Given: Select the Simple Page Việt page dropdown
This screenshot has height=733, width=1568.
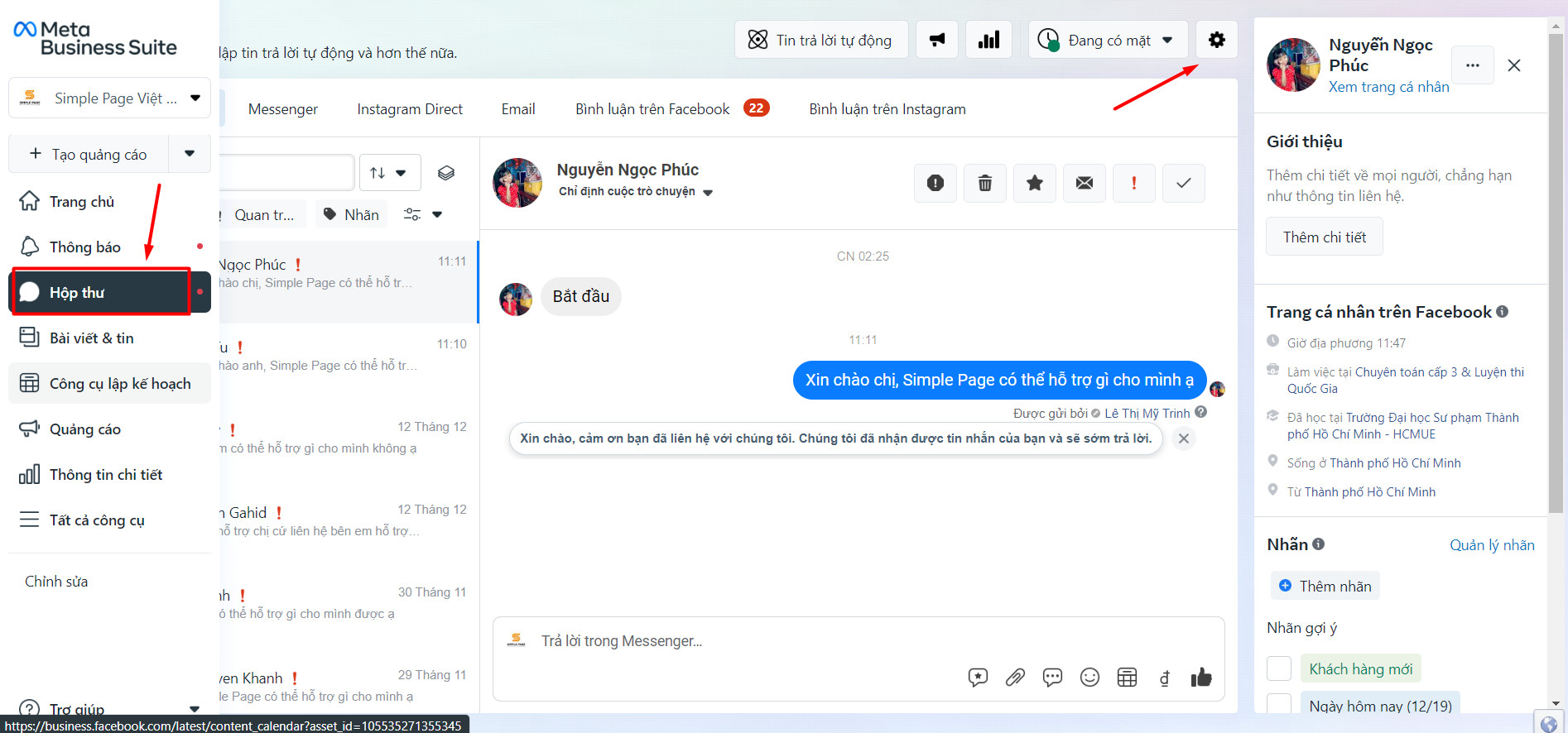Looking at the screenshot, I should 109,98.
